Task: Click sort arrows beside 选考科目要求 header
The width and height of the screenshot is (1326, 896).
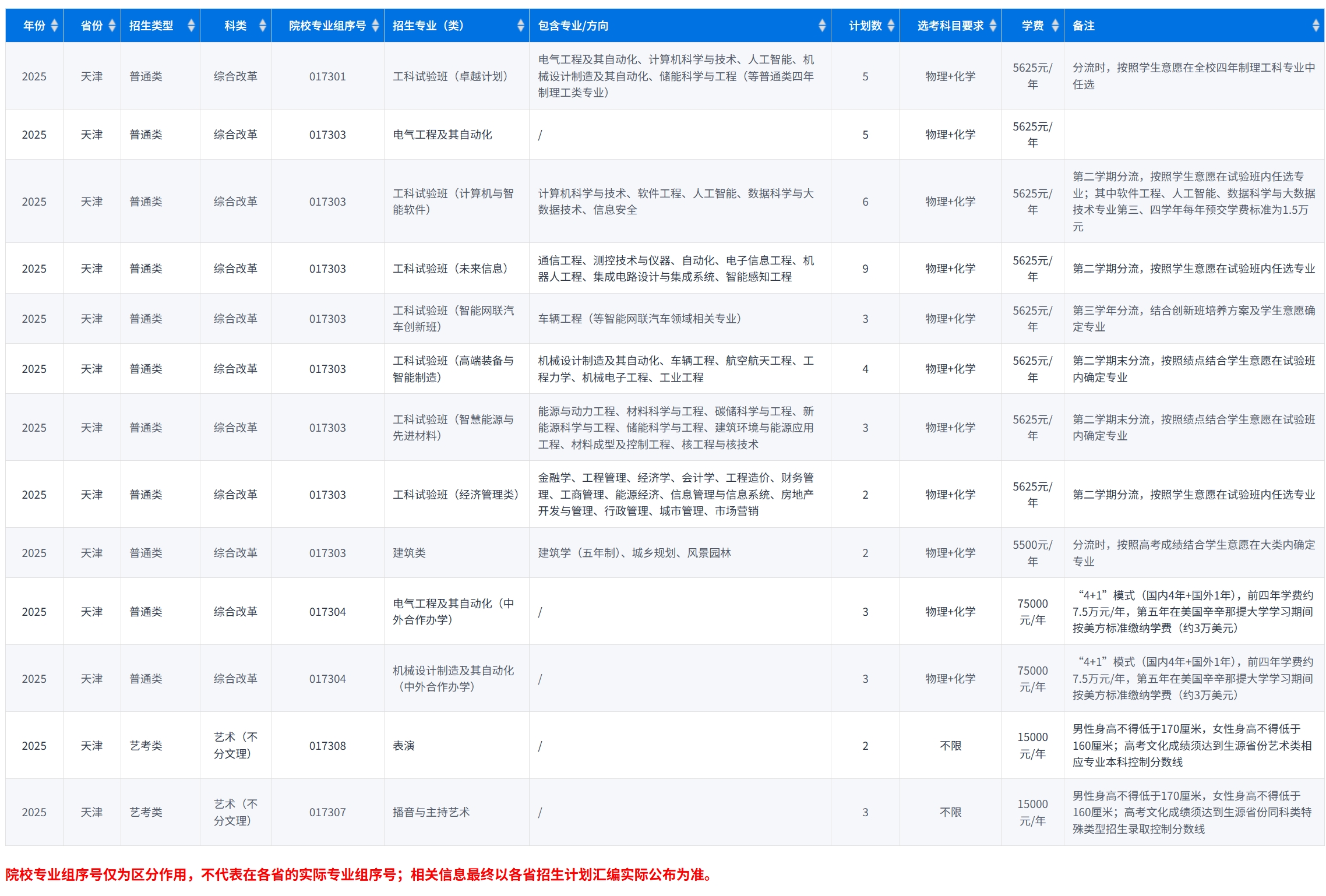Action: pos(993,26)
